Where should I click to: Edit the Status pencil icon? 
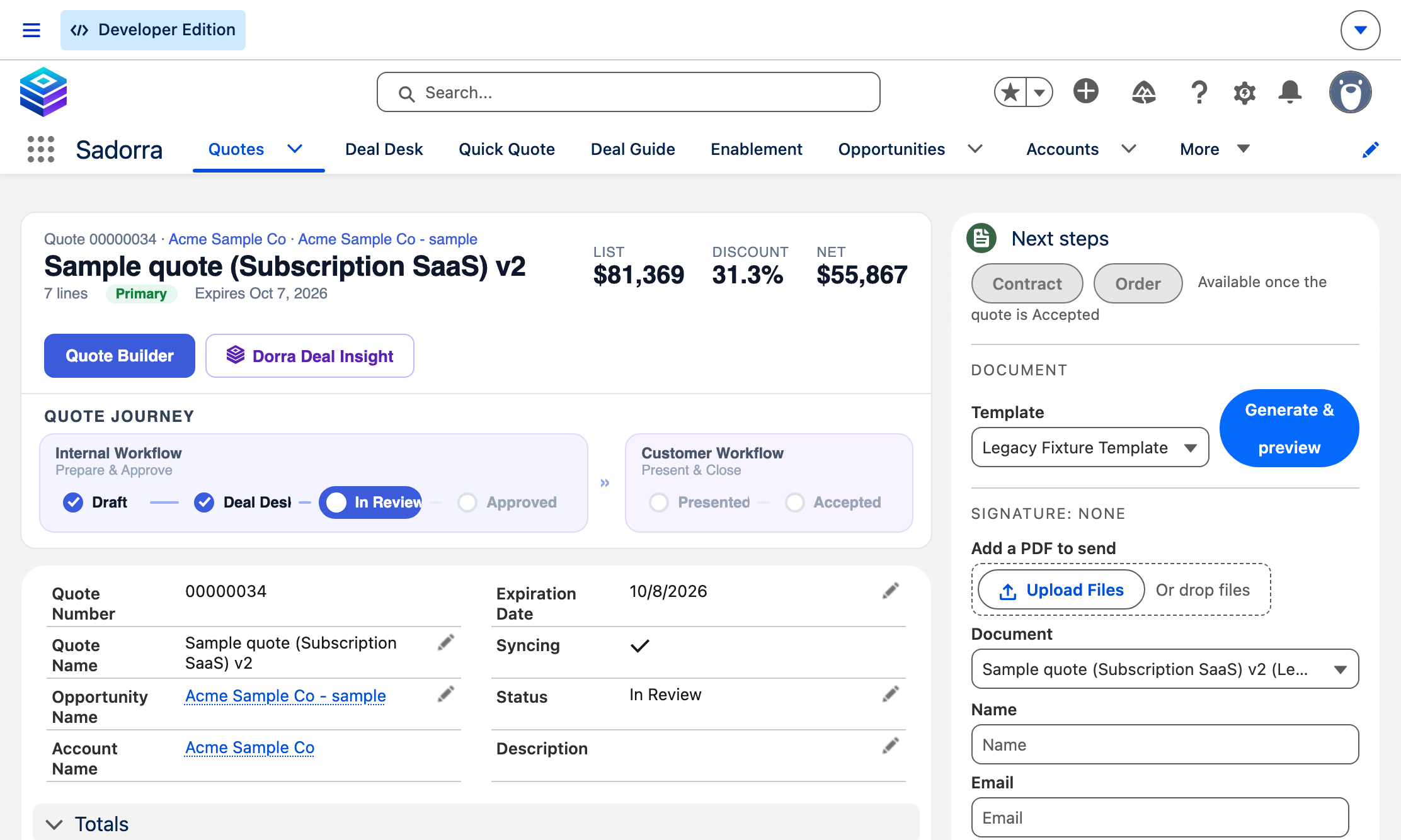pos(891,694)
